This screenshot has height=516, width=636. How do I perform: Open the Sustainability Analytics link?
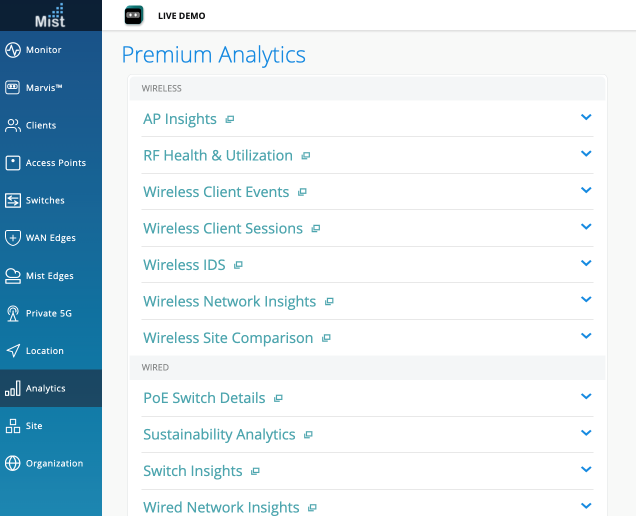point(219,434)
